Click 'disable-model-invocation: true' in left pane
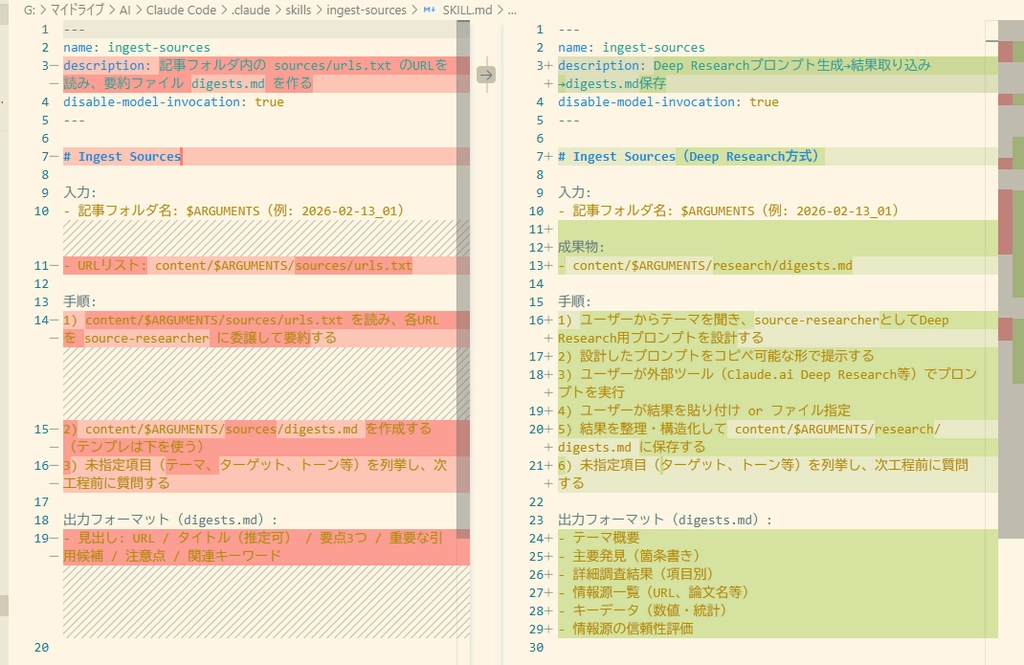This screenshot has width=1024, height=665. tap(174, 102)
